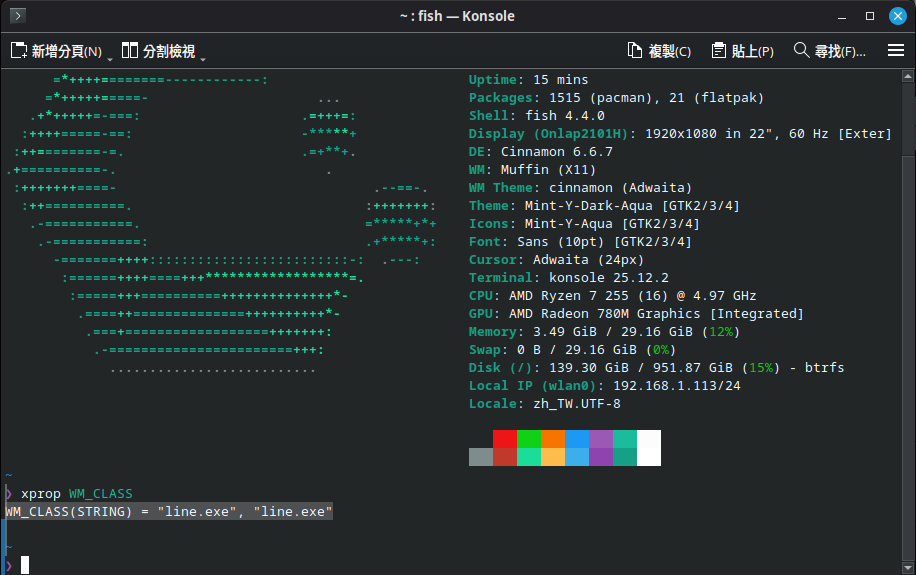Open the find (尋找) search tool
916x575 pixels.
pyautogui.click(x=830, y=51)
